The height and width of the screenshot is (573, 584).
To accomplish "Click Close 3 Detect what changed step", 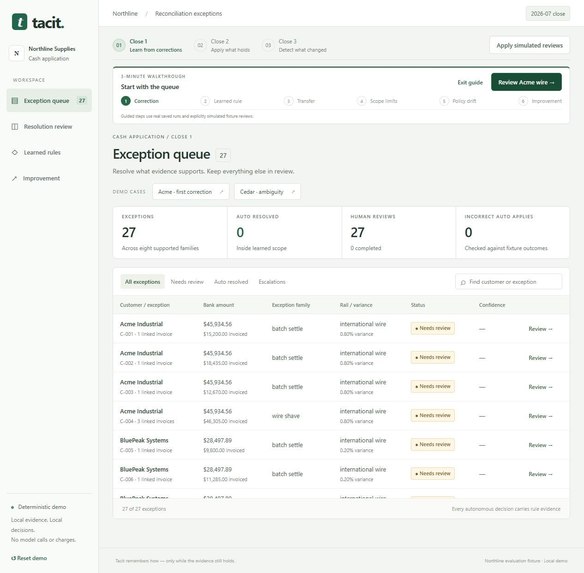I will pos(295,45).
